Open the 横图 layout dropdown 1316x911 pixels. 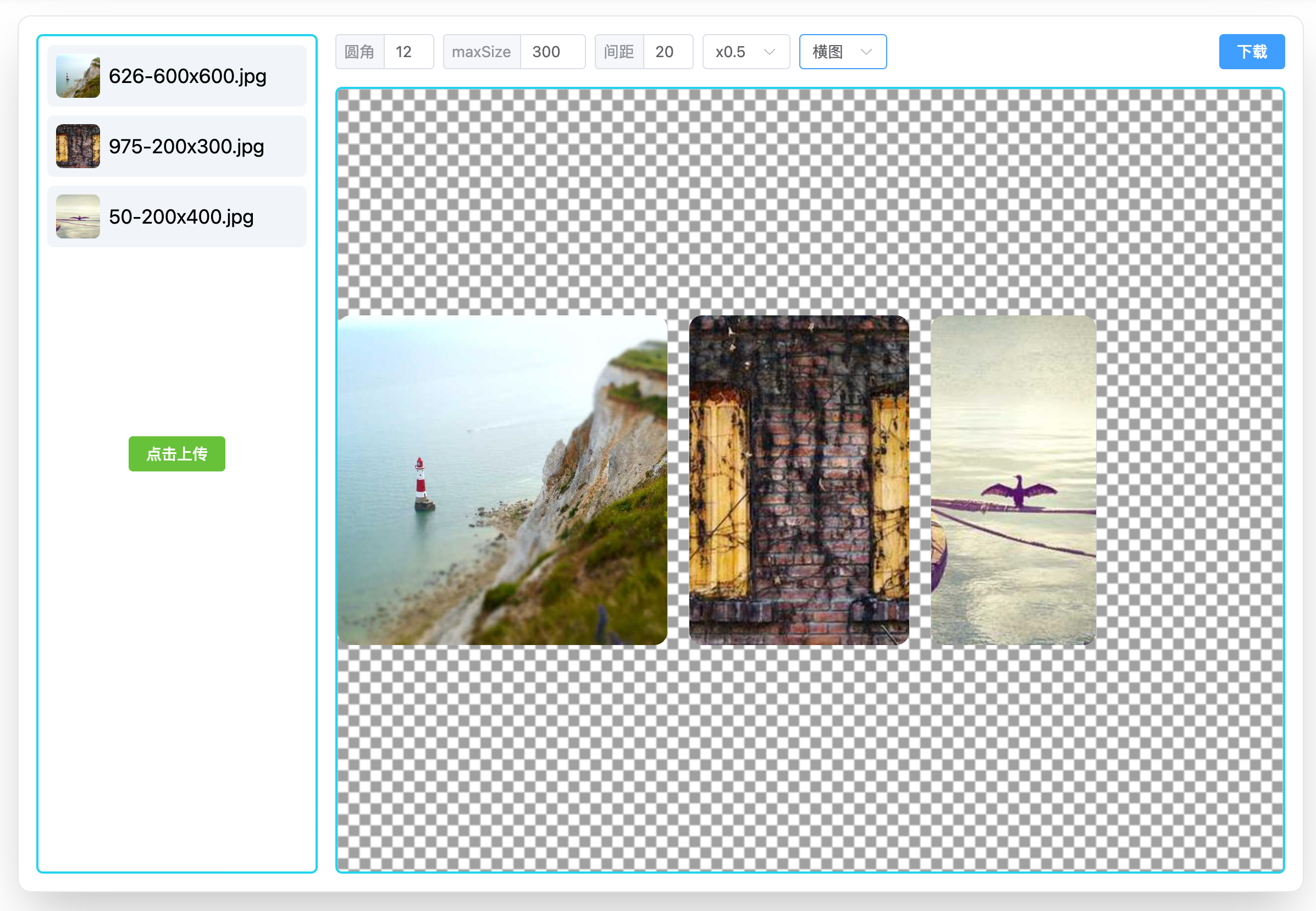843,52
